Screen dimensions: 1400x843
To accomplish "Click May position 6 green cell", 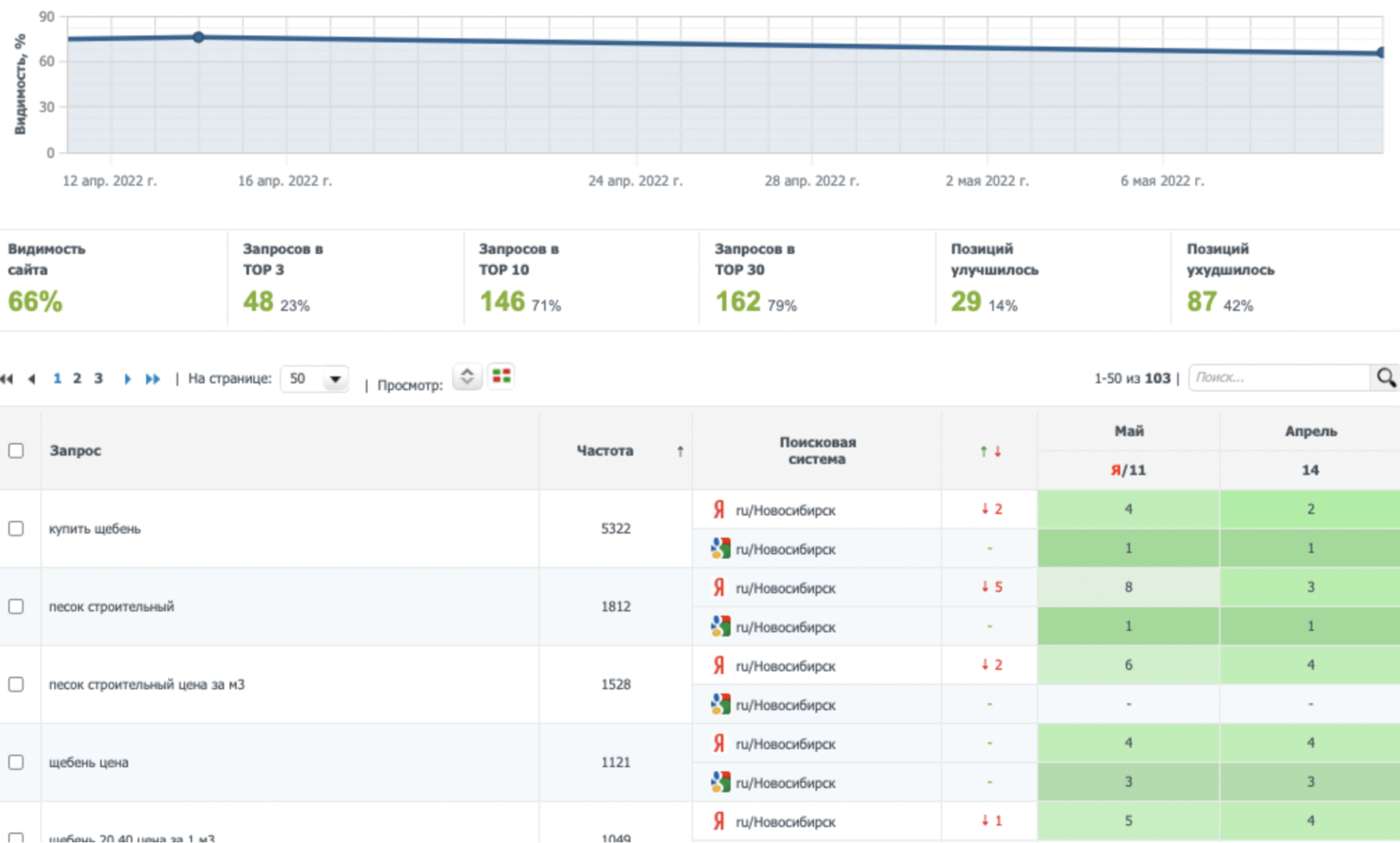I will point(1128,665).
